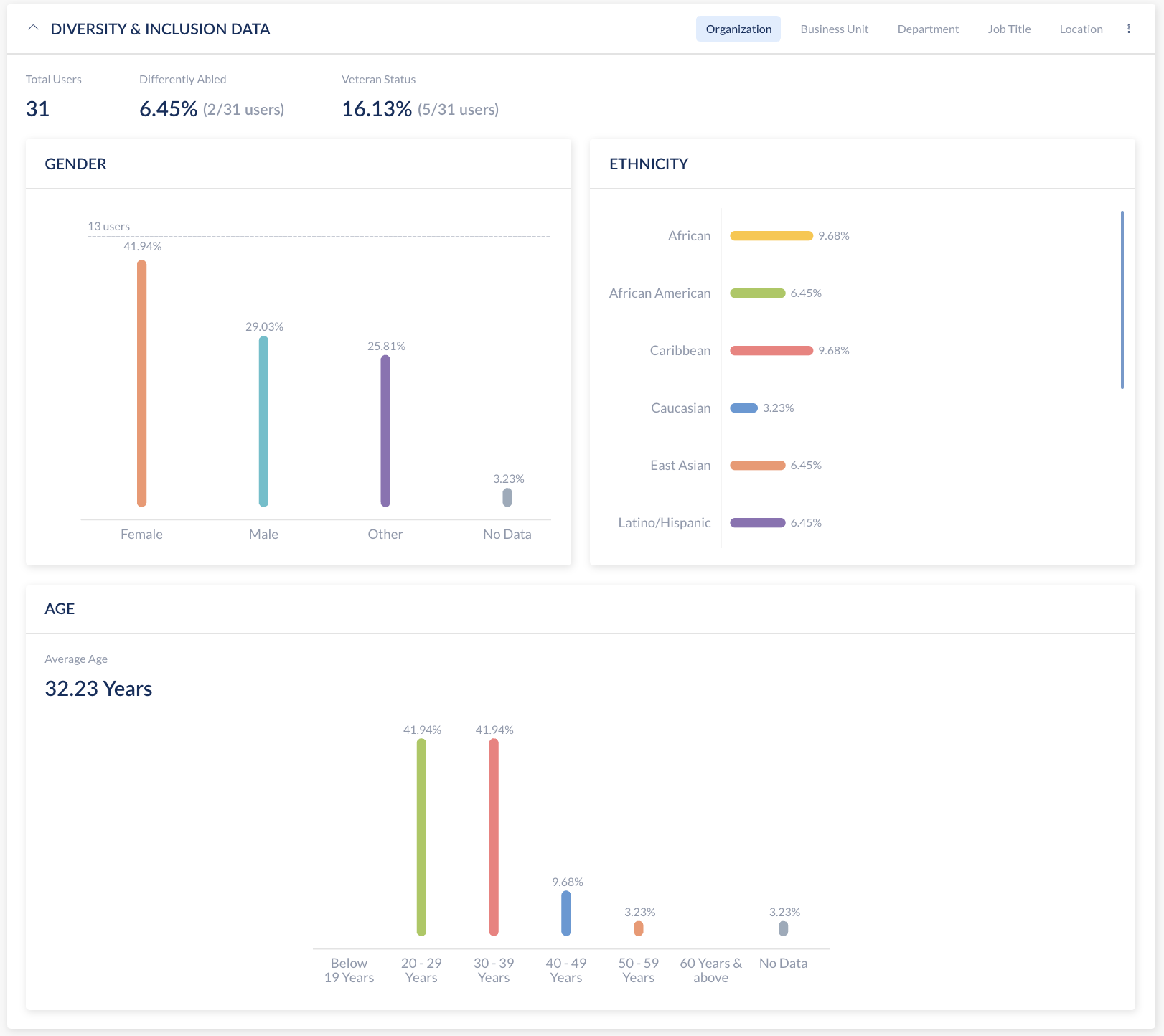Click the Ethnicity panel vertical scrollbar
The image size is (1164, 1036).
(1122, 300)
